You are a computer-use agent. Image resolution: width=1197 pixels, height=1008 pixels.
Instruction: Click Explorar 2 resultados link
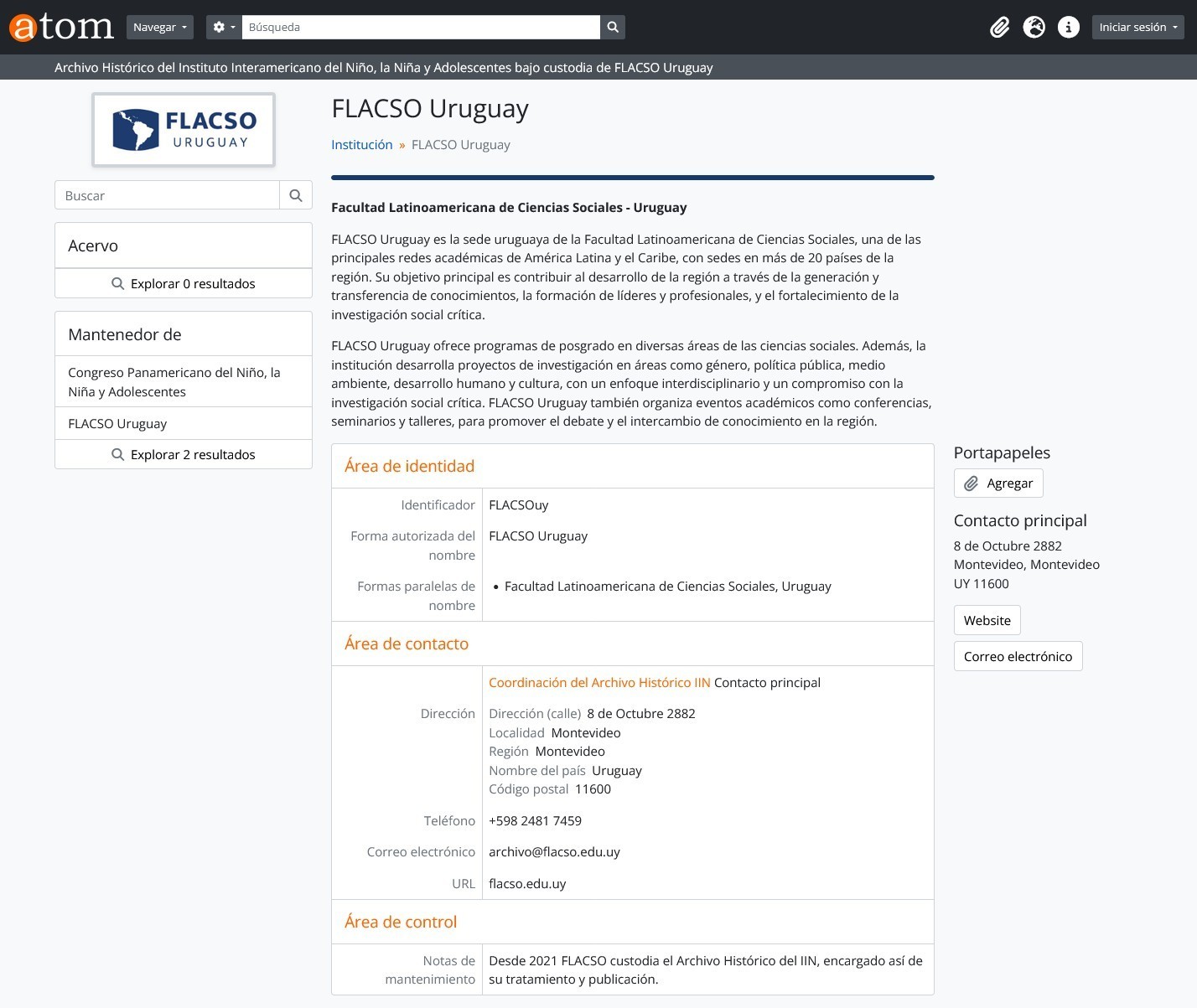pyautogui.click(x=184, y=455)
